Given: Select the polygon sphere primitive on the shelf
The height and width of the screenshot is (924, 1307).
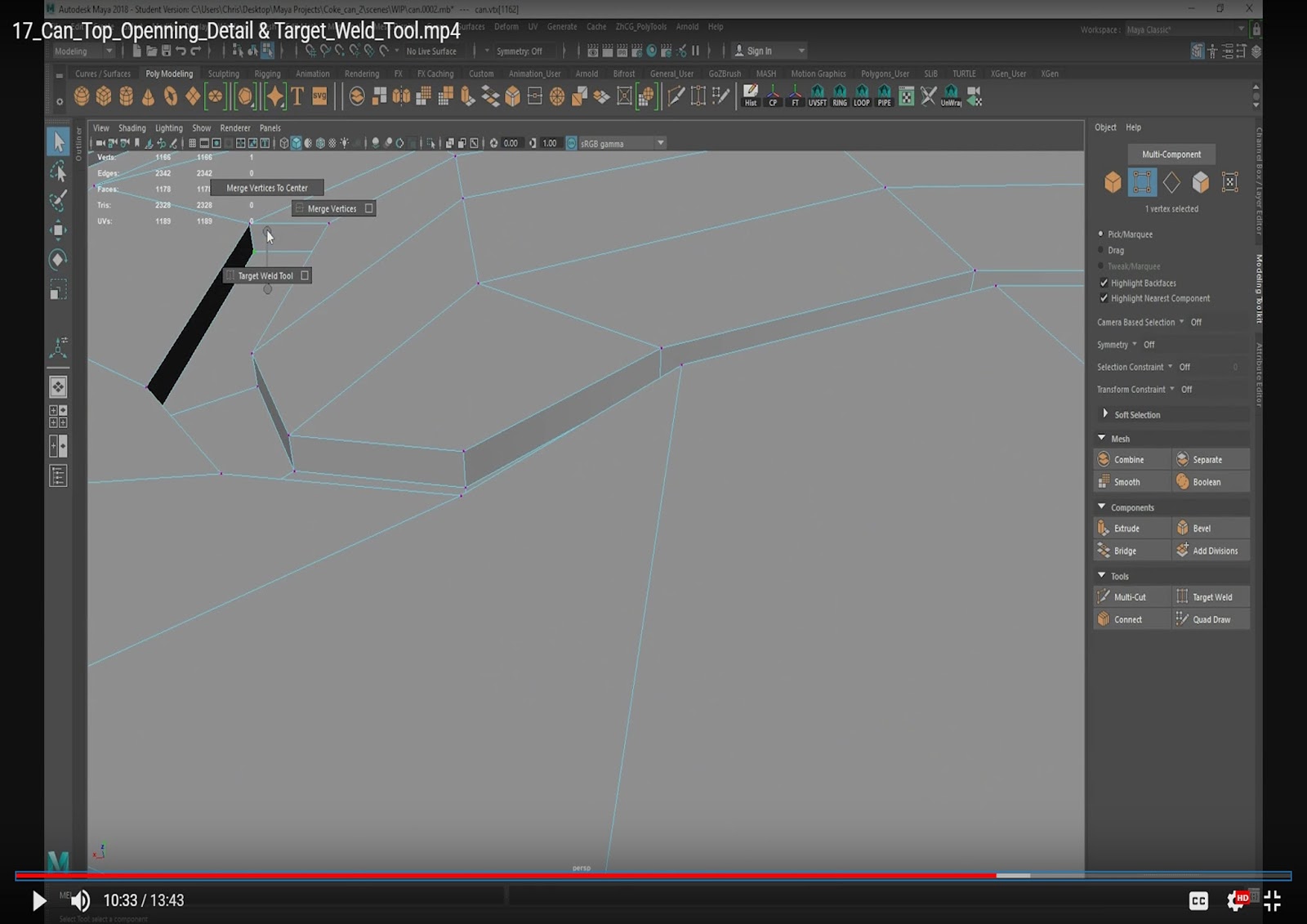Looking at the screenshot, I should tap(82, 96).
